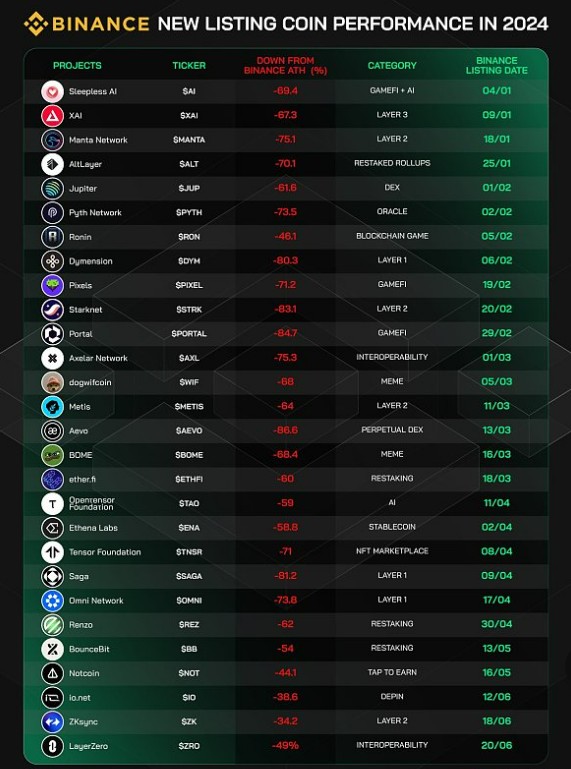Image resolution: width=571 pixels, height=769 pixels.
Task: Select the Omni Network blue icon
Action: 52,601
